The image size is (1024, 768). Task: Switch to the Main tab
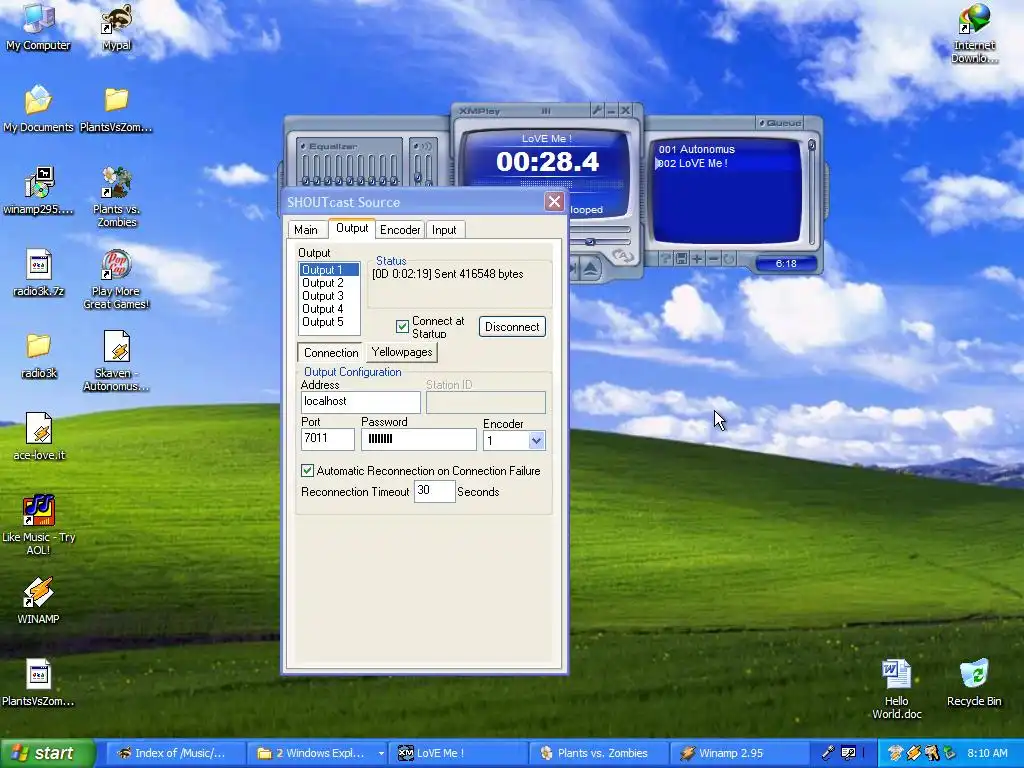pyautogui.click(x=306, y=230)
